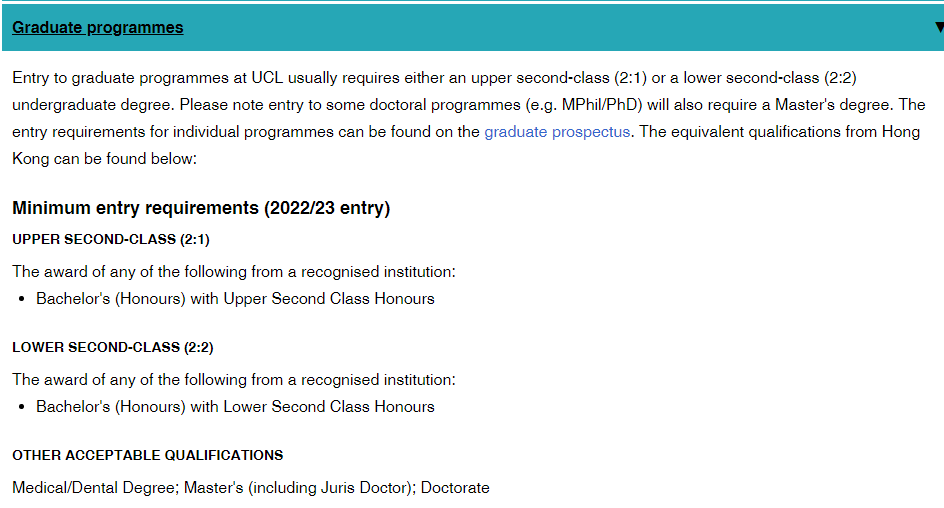This screenshot has width=944, height=508.
Task: Click the Lower Second Class Honours bullet item
Action: click(x=235, y=406)
